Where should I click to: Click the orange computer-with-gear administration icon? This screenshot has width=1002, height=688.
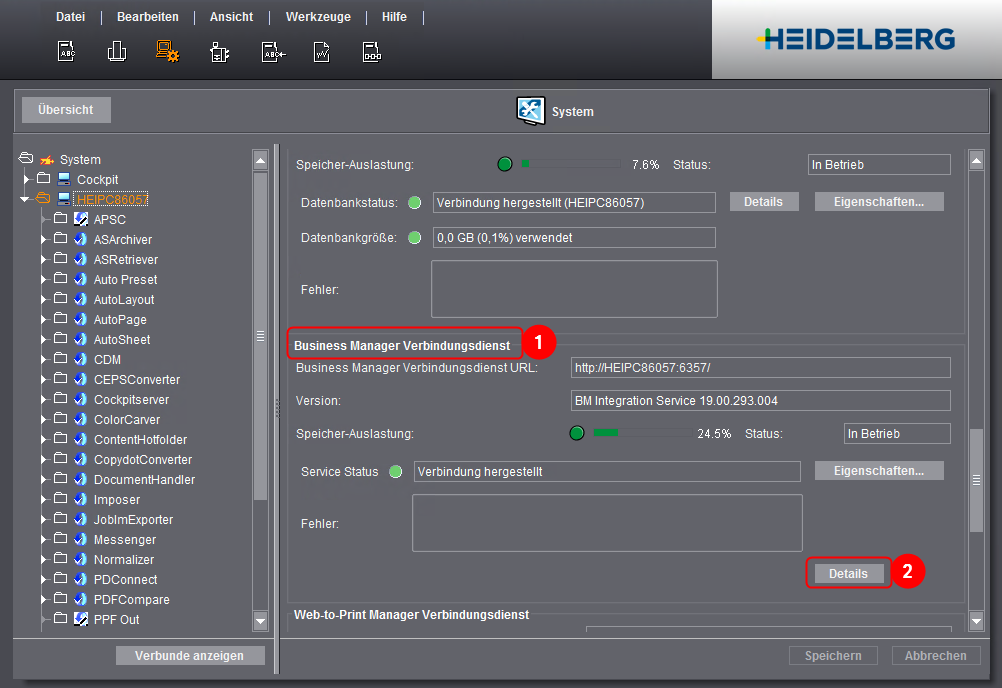pos(167,52)
